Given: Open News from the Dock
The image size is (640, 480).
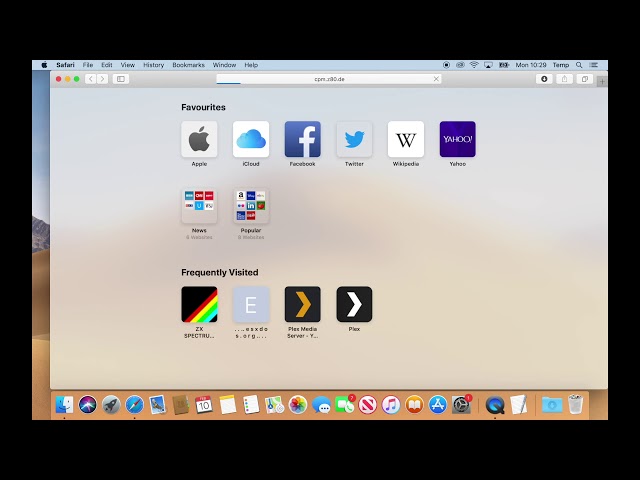Looking at the screenshot, I should [368, 405].
